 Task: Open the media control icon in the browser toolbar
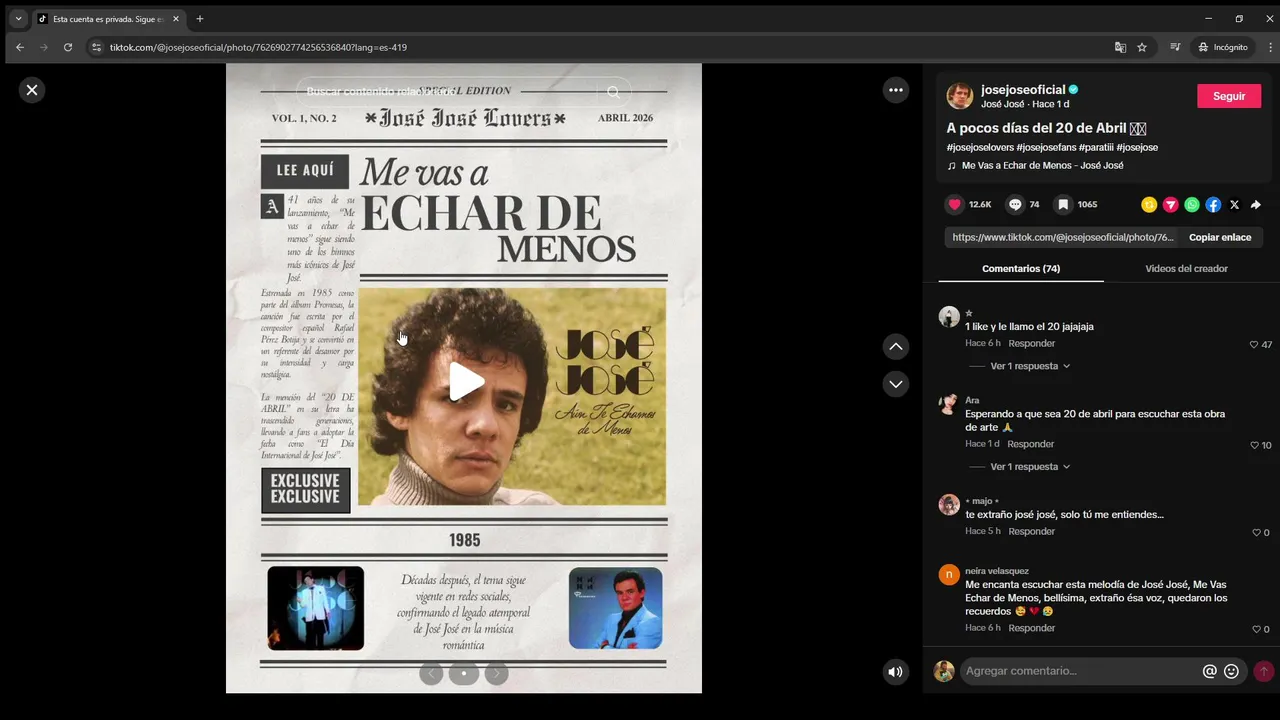click(x=1176, y=47)
